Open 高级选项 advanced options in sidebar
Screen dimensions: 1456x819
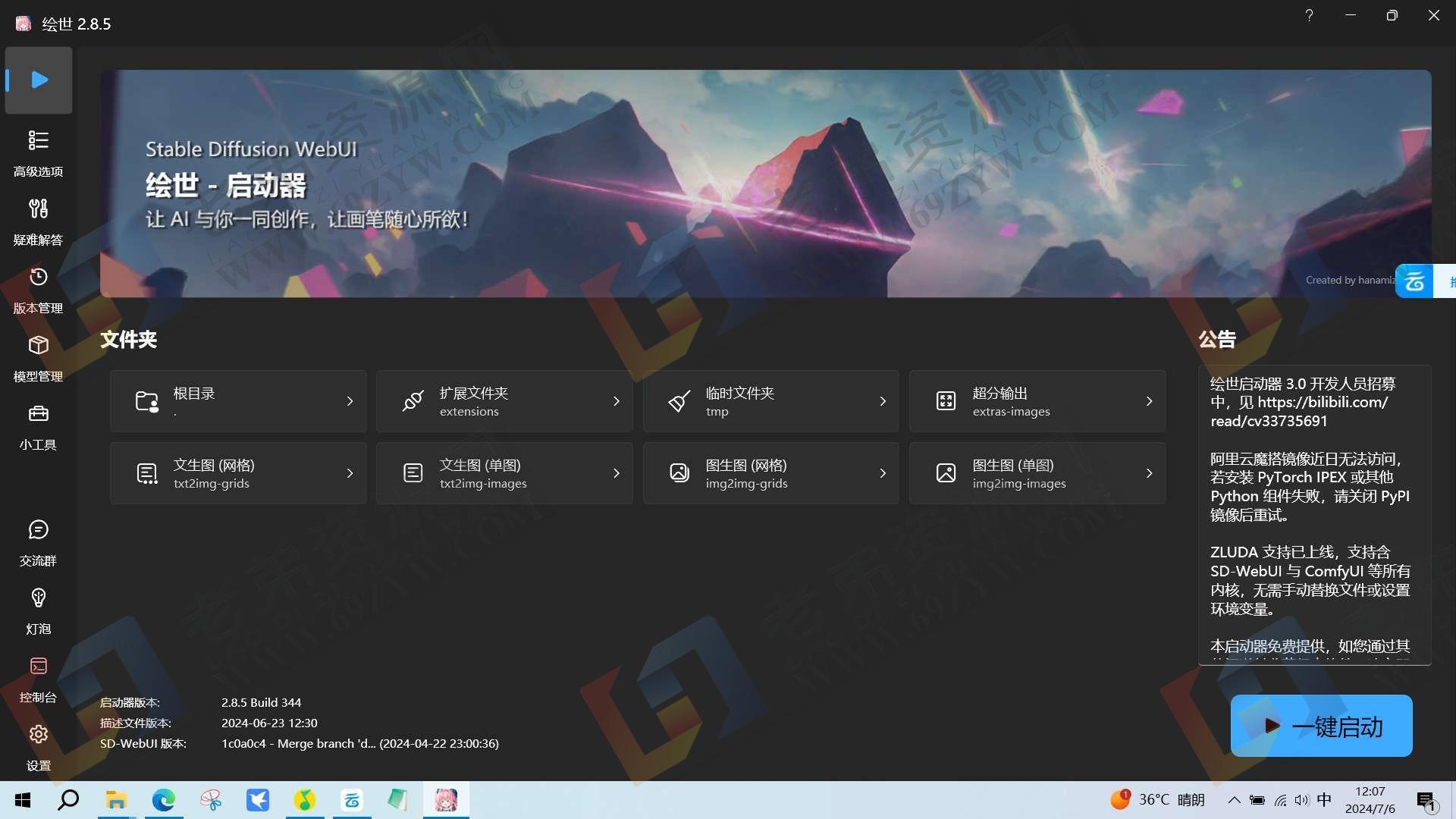(38, 153)
